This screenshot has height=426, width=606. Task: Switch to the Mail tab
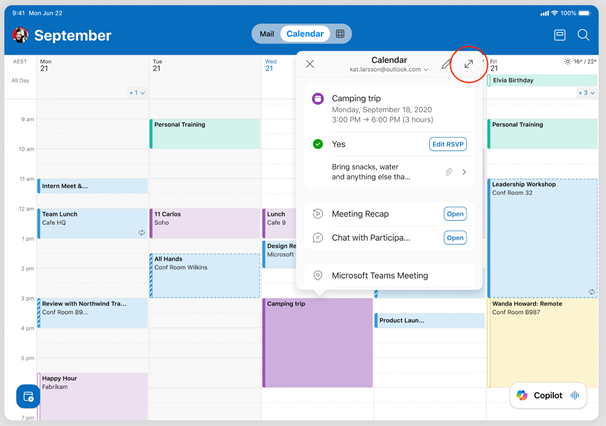coord(267,34)
